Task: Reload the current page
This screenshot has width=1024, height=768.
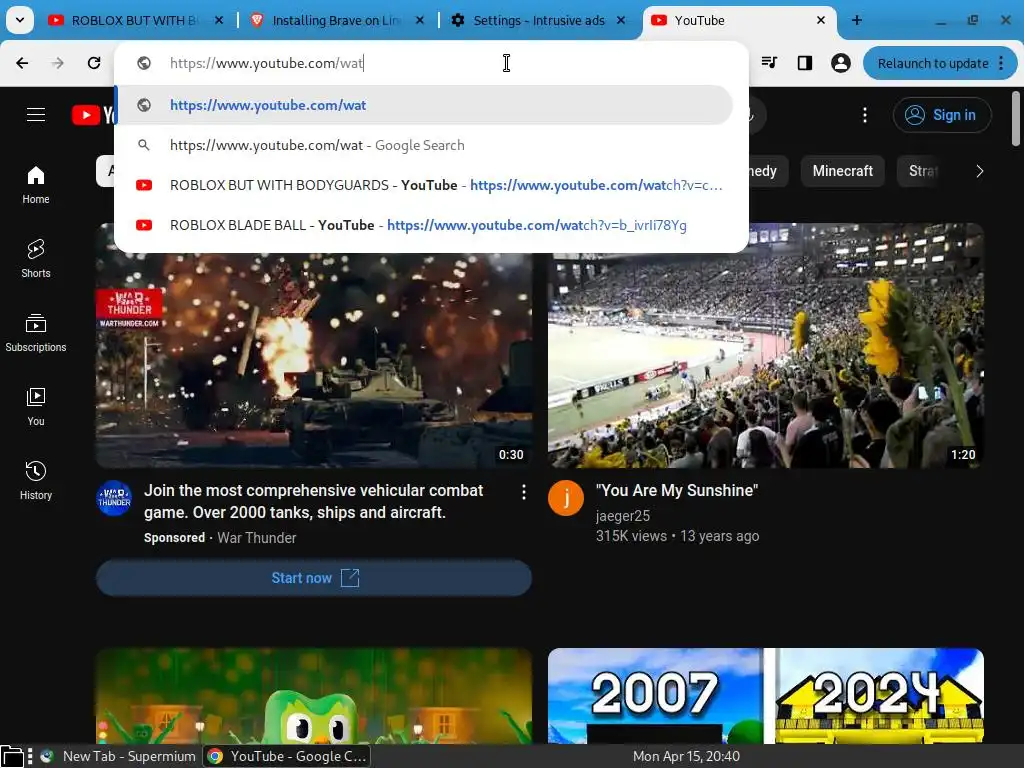Action: coord(94,63)
